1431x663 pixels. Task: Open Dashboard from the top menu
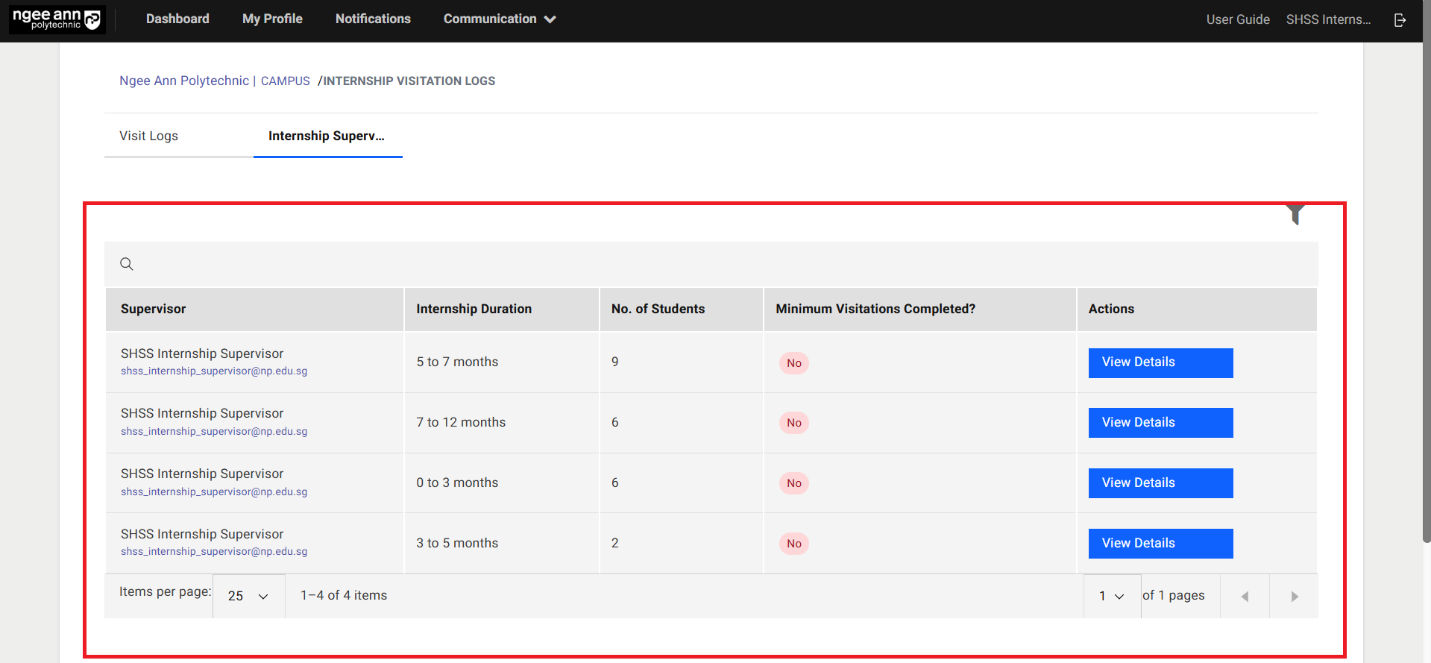tap(178, 19)
